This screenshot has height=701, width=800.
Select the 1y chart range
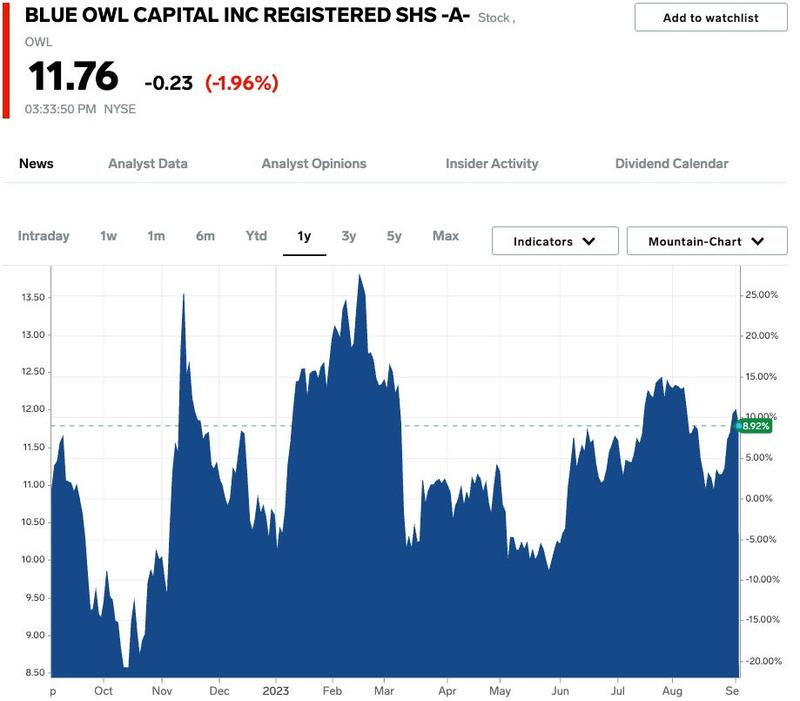[304, 236]
